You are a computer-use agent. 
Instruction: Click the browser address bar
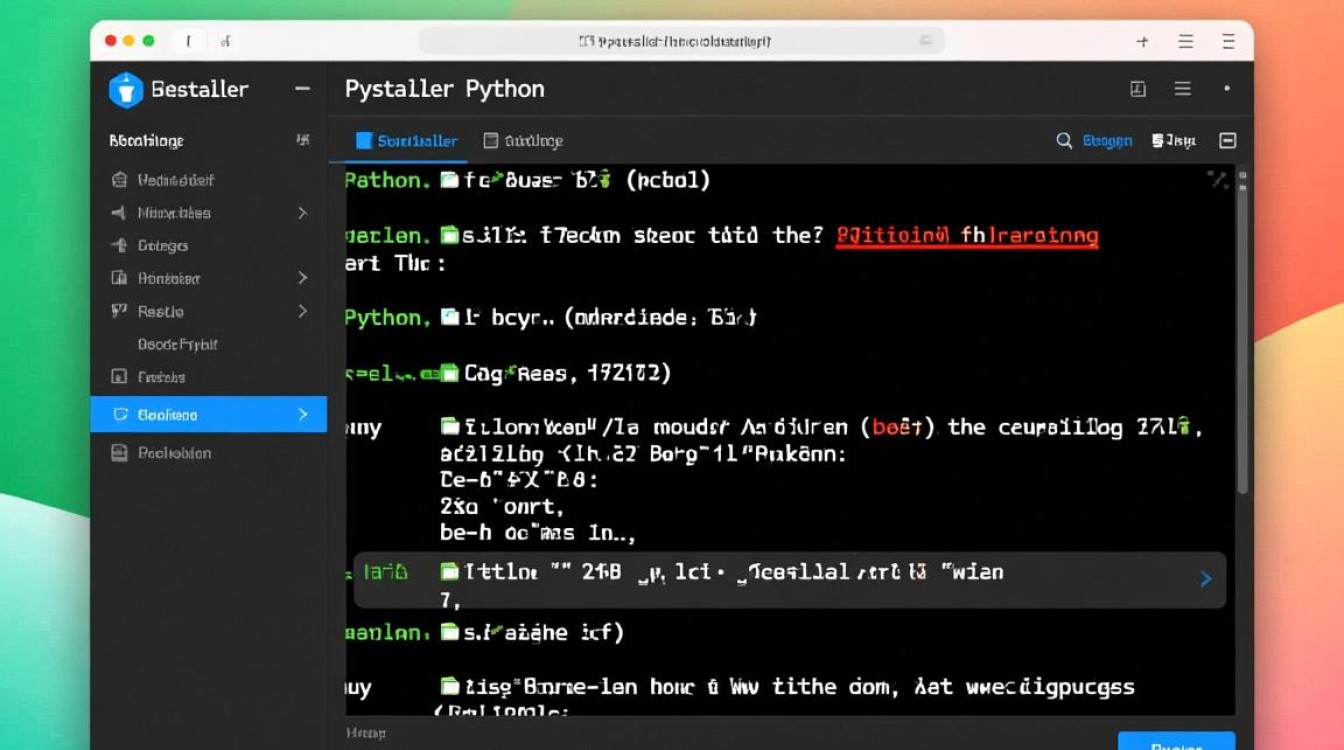click(x=681, y=42)
